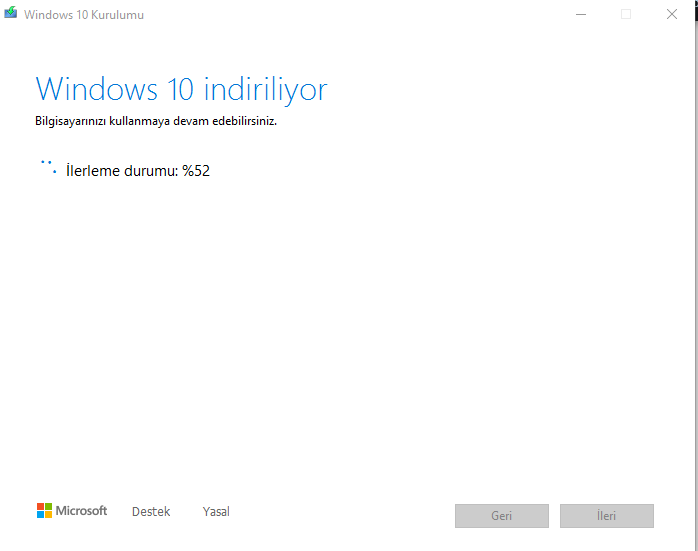Screen dimensions: 698x551
Task: Click the Microsoft logo in the footer
Action: tap(72, 510)
